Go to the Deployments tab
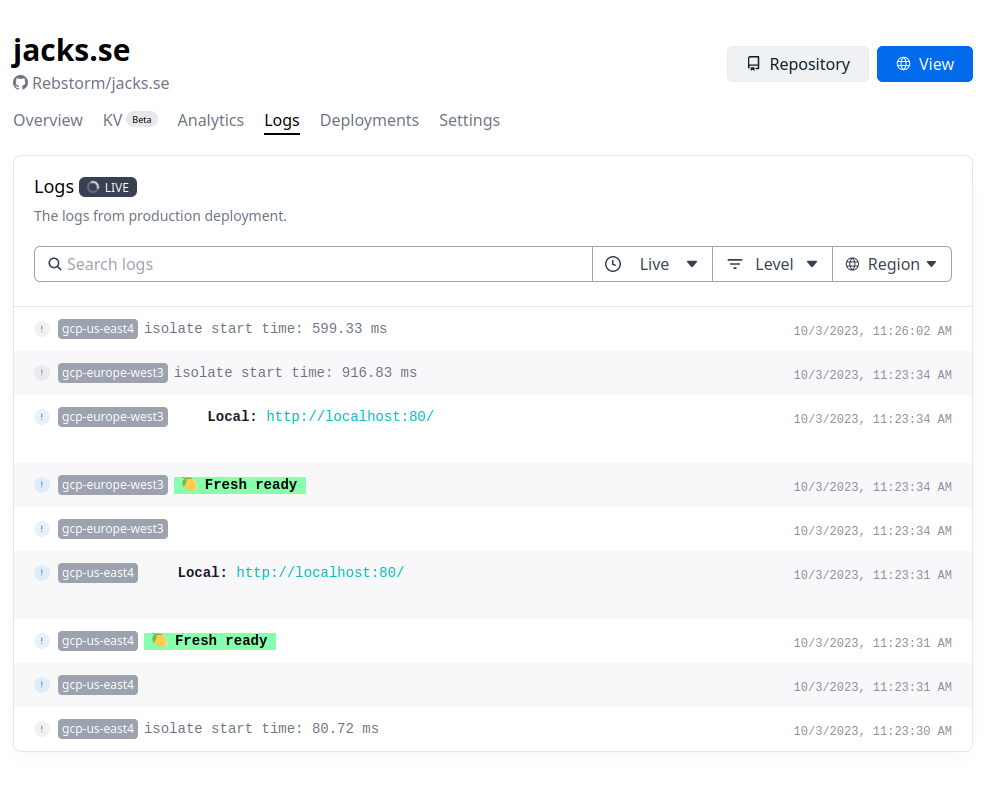 [x=369, y=120]
